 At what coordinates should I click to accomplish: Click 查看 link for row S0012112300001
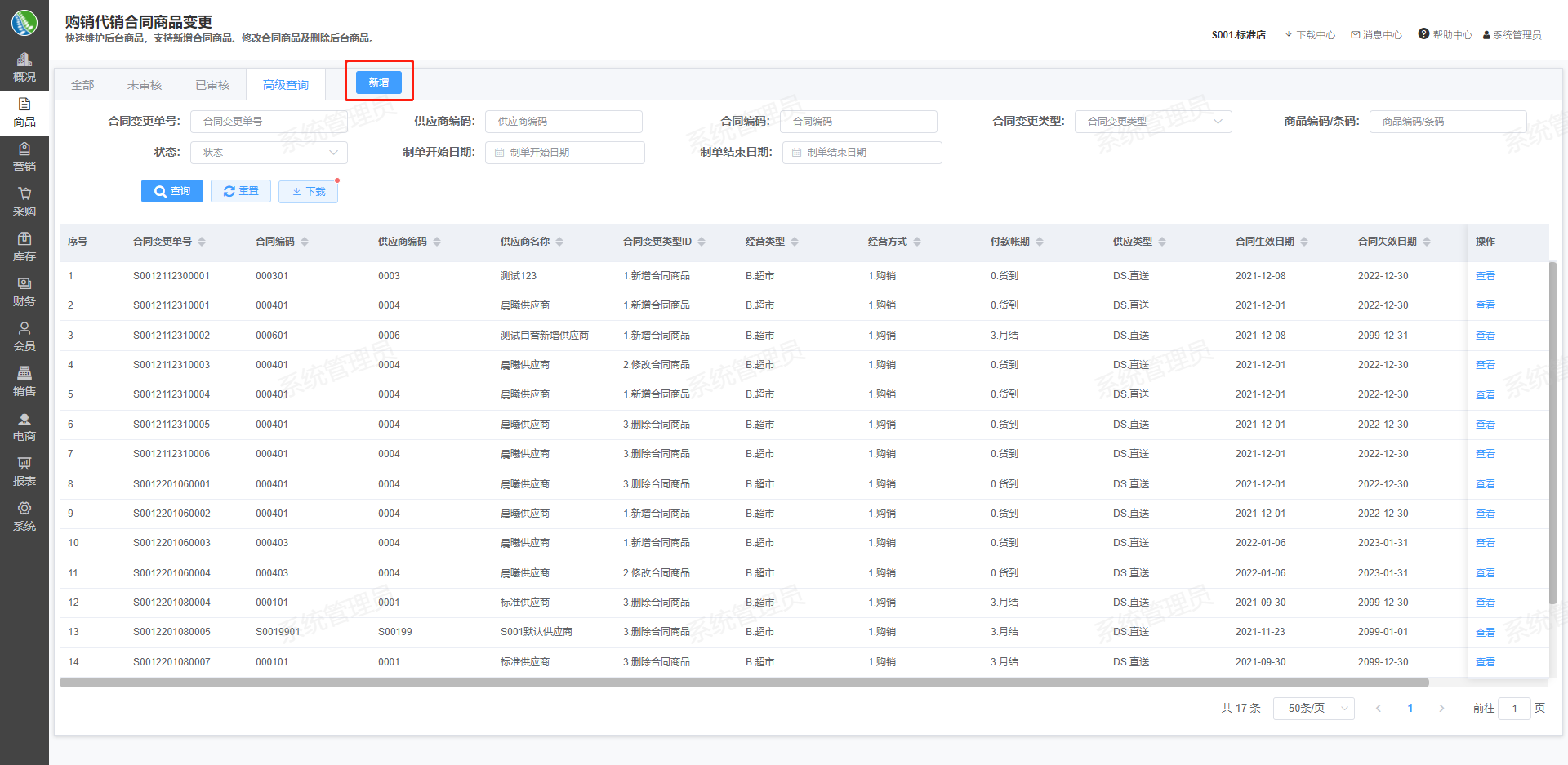click(x=1485, y=276)
